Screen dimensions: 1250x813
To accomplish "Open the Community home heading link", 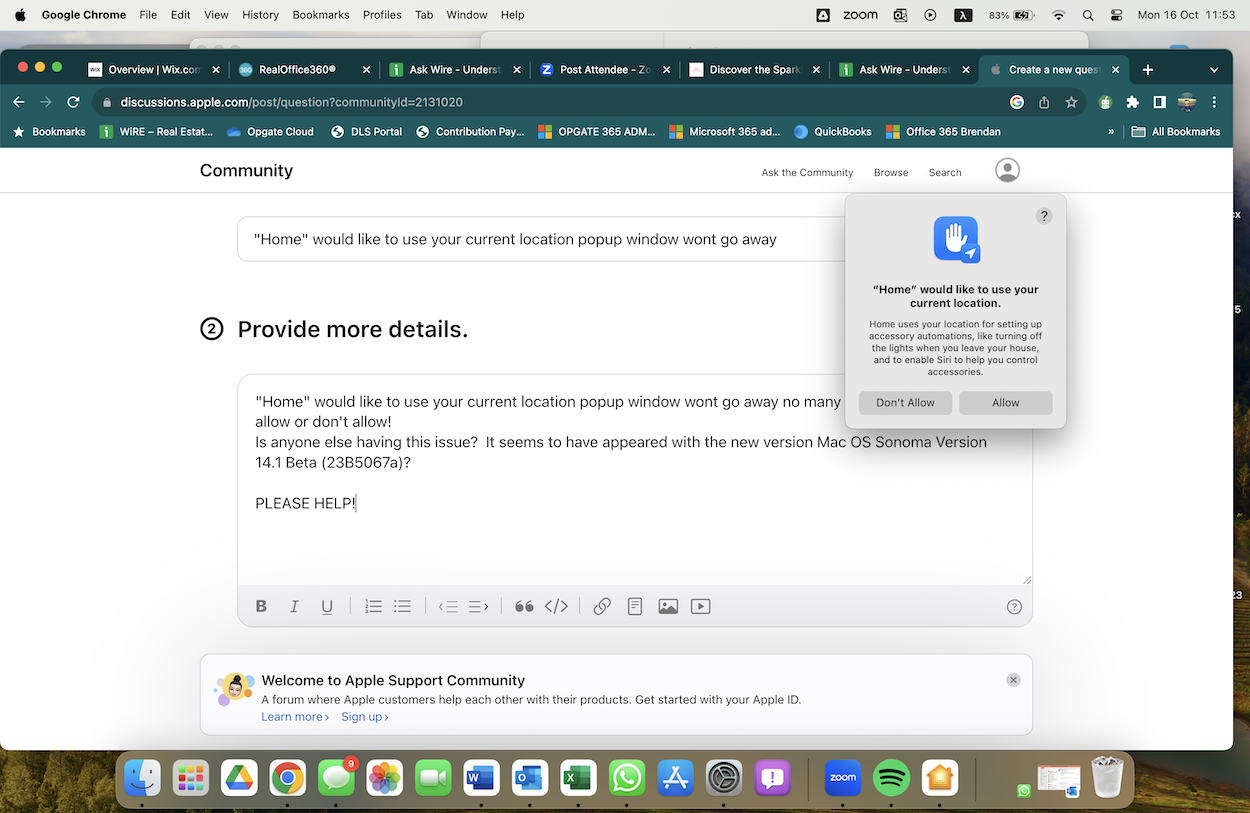I will point(246,170).
